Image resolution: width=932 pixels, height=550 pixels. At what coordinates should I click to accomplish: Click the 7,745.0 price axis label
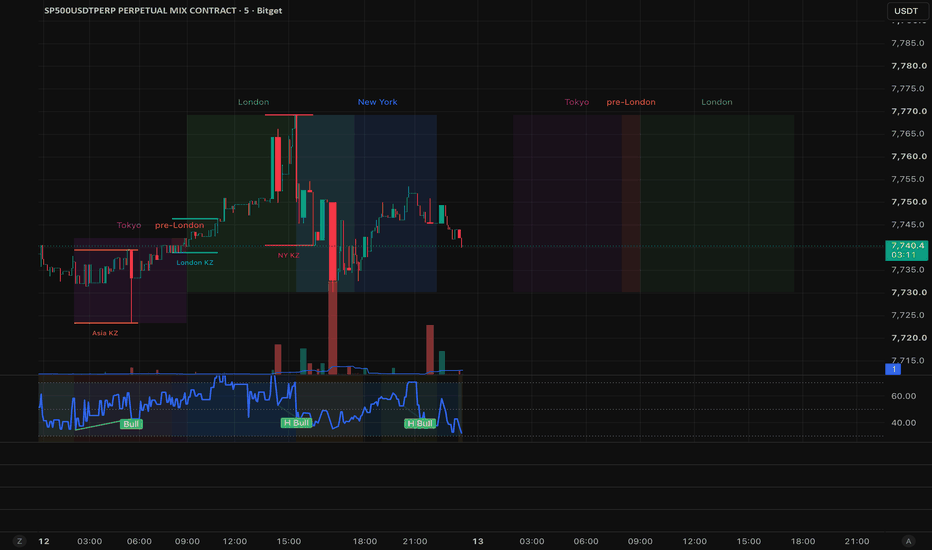(908, 225)
